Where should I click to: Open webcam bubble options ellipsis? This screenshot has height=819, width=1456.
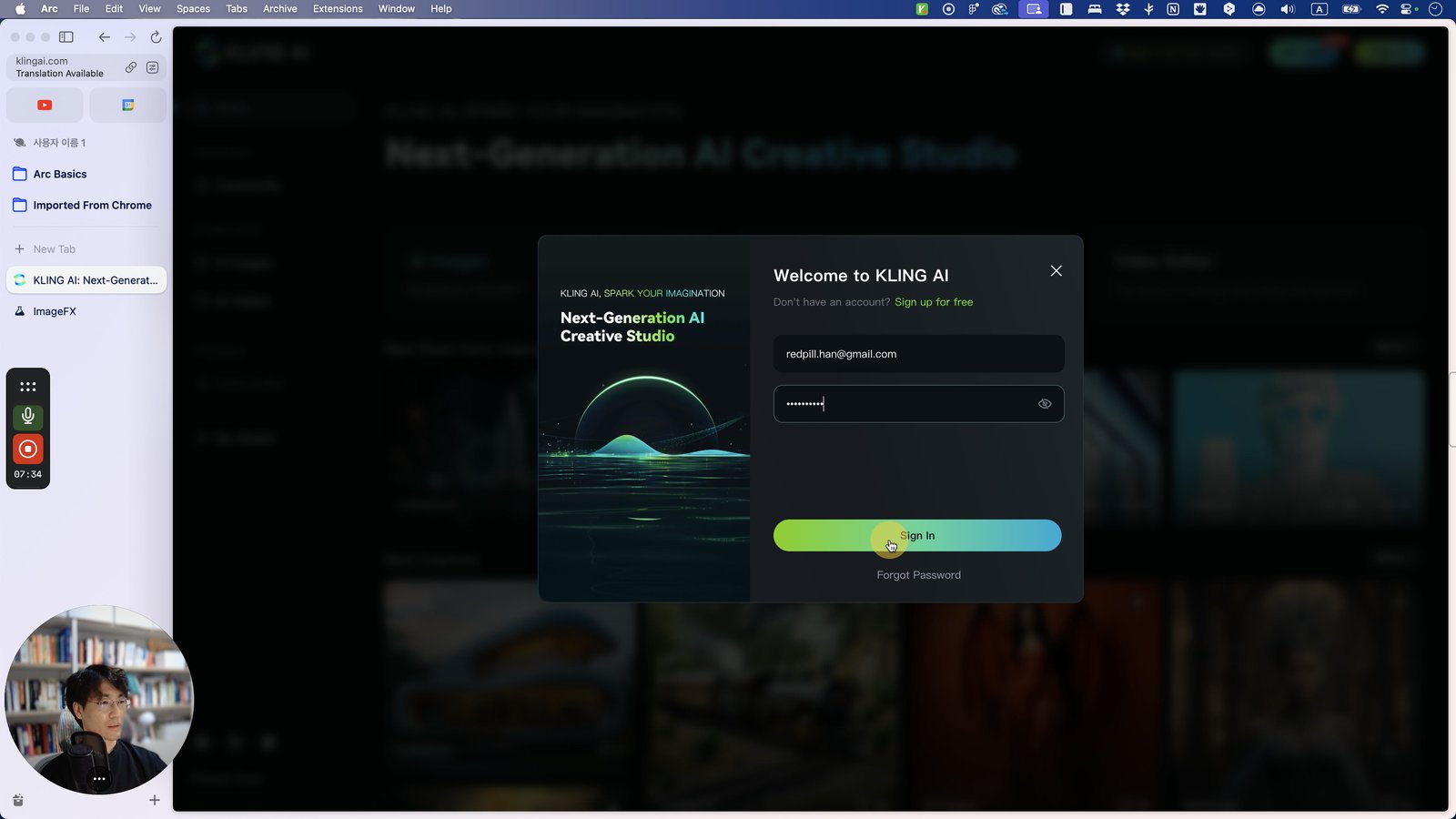[x=99, y=779]
